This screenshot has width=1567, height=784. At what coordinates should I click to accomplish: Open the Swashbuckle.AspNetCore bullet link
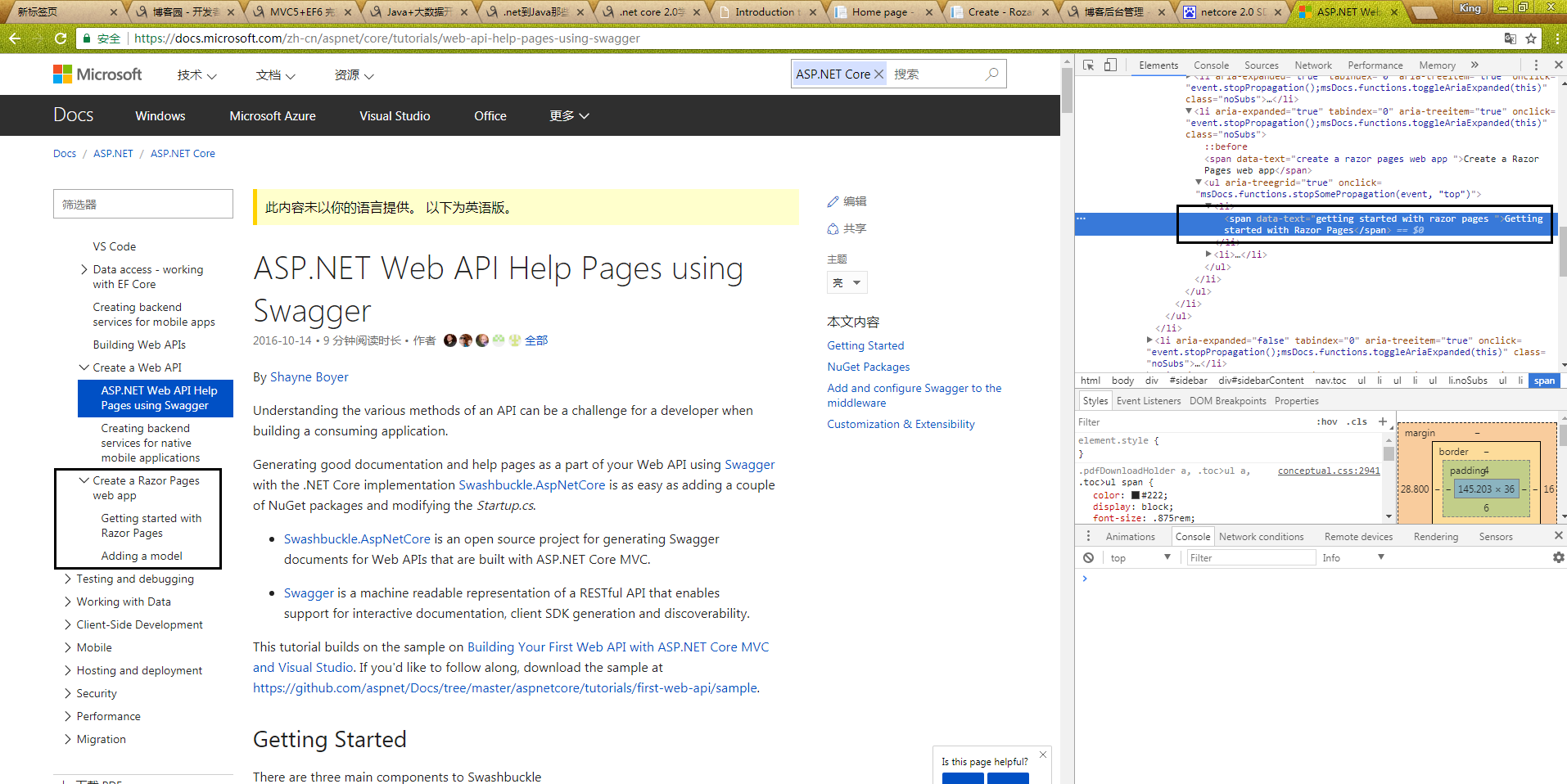tap(357, 539)
